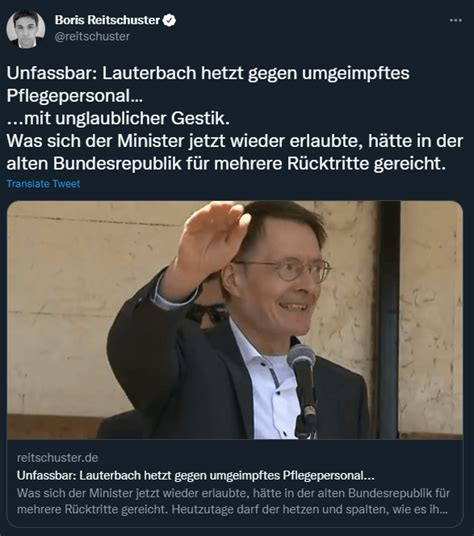The width and height of the screenshot is (474, 536).
Task: Click card description line 'mehrere Rücktritte gereicht. Heutzutage'
Action: 232,509
